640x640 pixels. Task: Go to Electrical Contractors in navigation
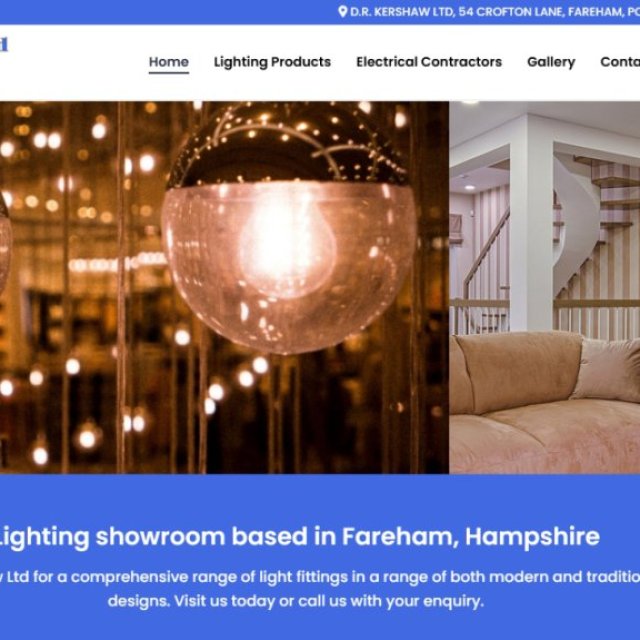(x=429, y=62)
